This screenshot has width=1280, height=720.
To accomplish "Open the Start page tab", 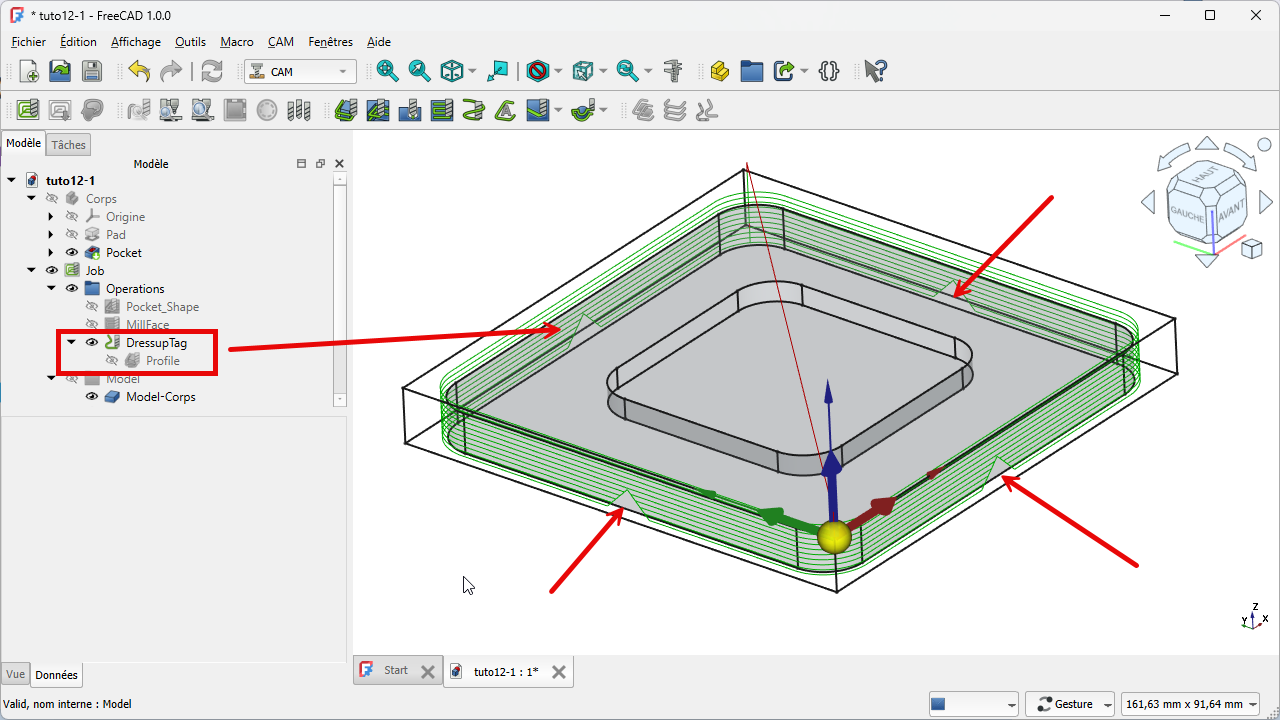I will [395, 671].
